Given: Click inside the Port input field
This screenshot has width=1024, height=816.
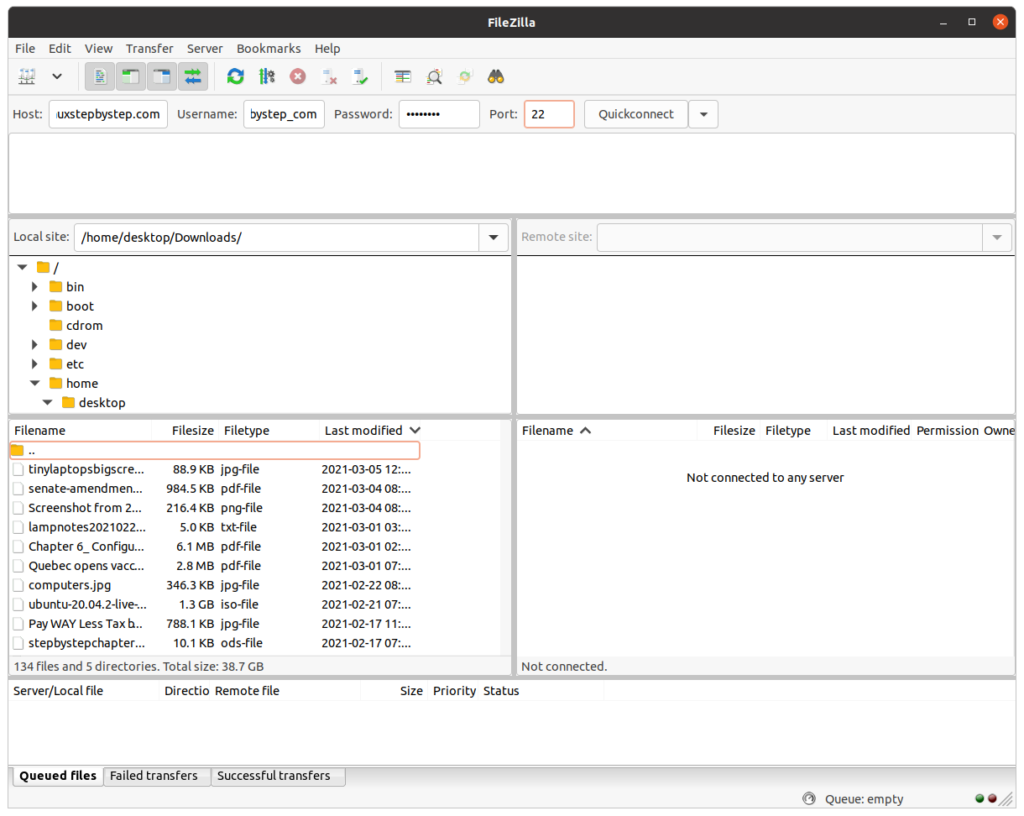Looking at the screenshot, I should (x=548, y=114).
